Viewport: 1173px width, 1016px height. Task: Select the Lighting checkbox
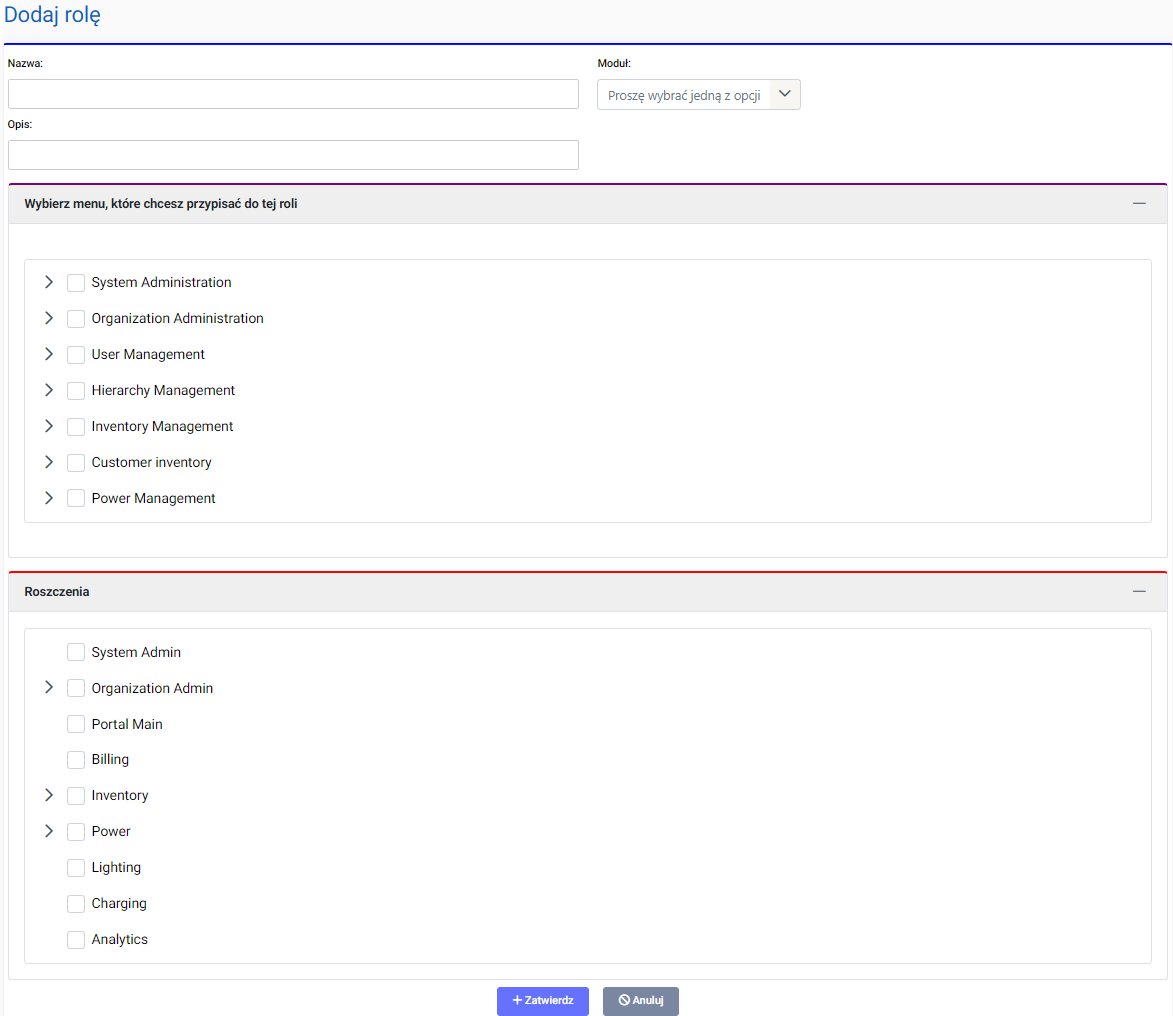pyautogui.click(x=76, y=868)
